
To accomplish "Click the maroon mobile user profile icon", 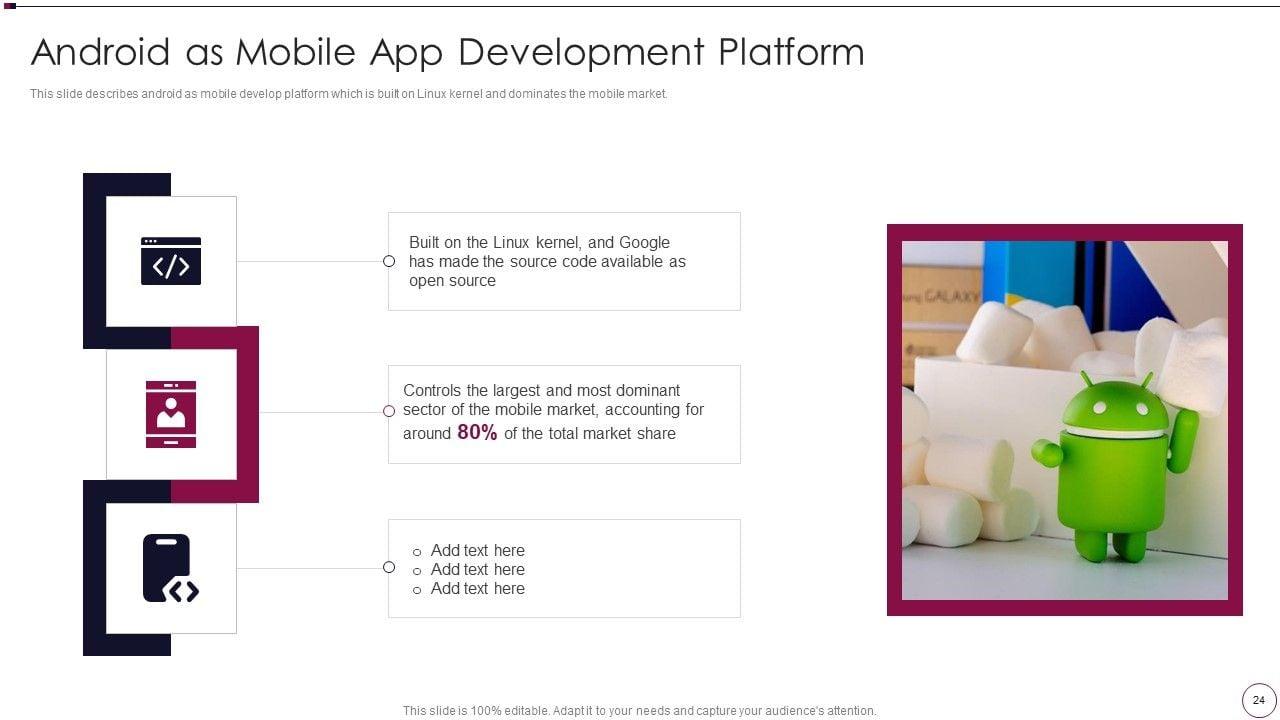I will 171,414.
